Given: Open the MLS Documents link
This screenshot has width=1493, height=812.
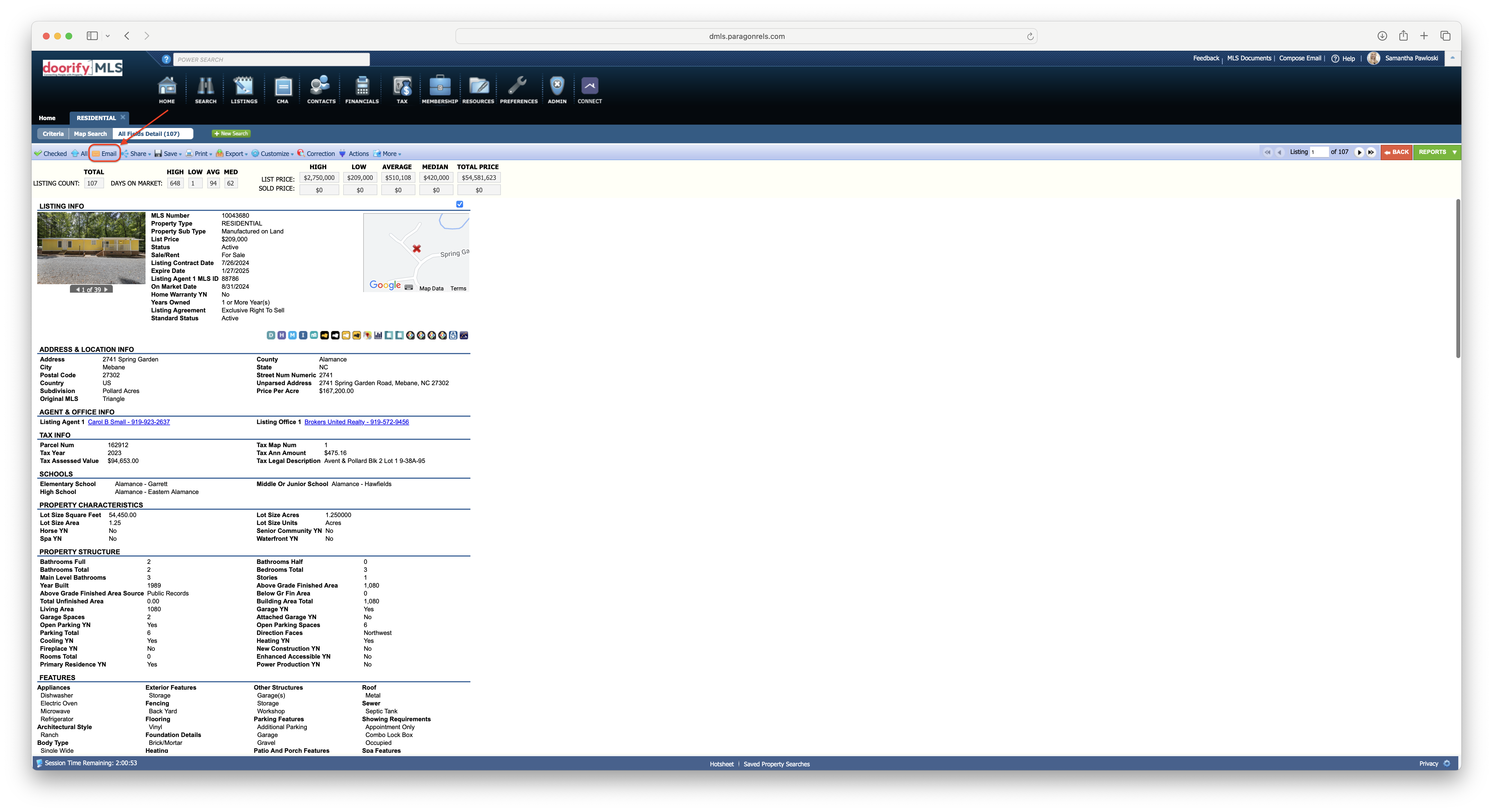Looking at the screenshot, I should coord(1249,58).
